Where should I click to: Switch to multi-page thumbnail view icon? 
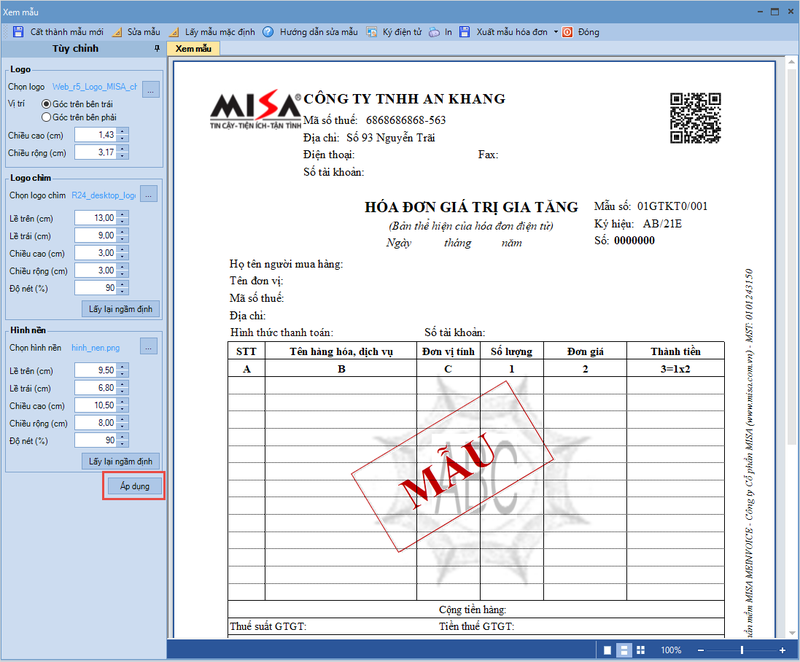coord(640,650)
